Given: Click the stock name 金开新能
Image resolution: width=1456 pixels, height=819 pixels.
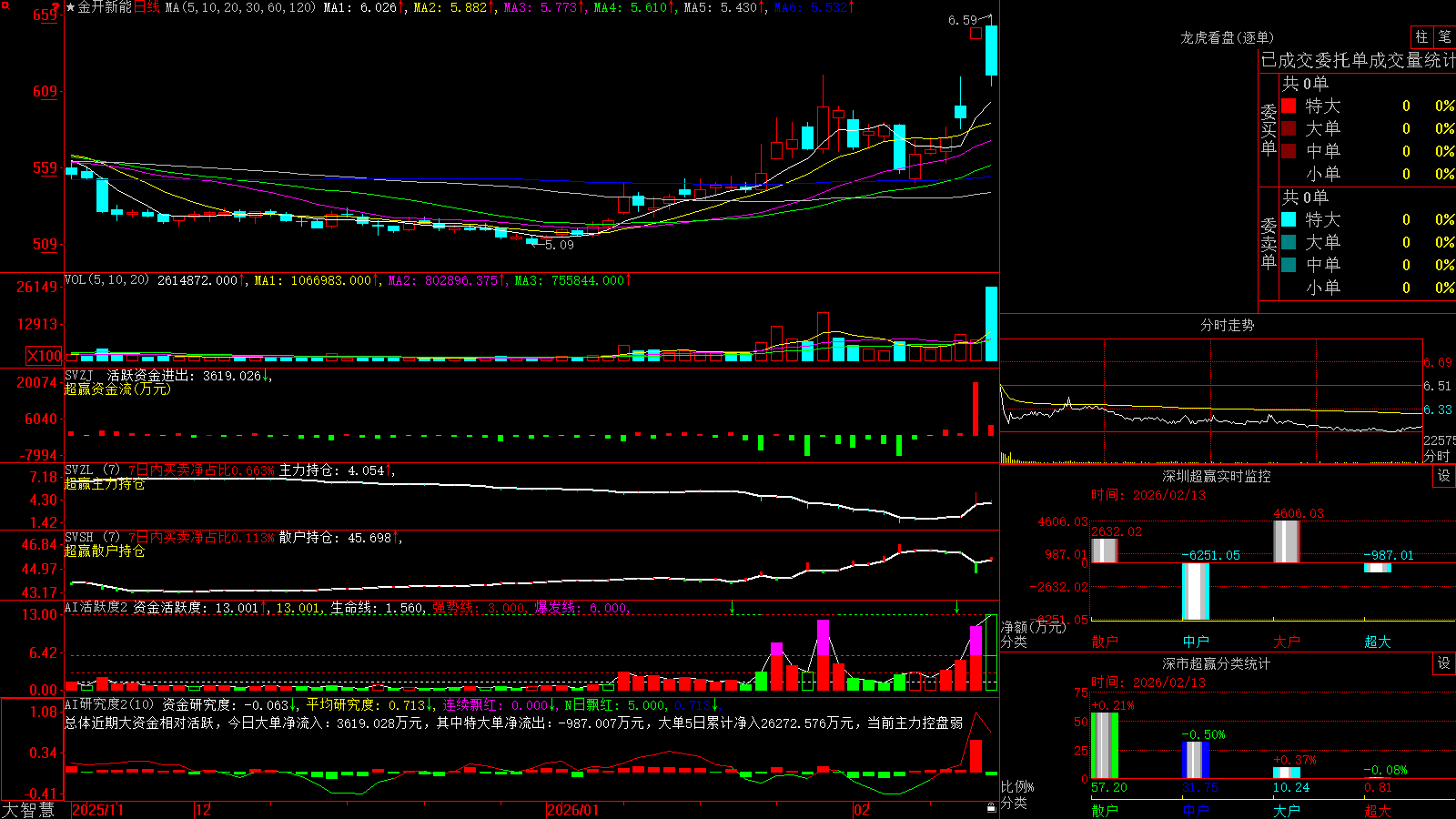Looking at the screenshot, I should tap(105, 7).
